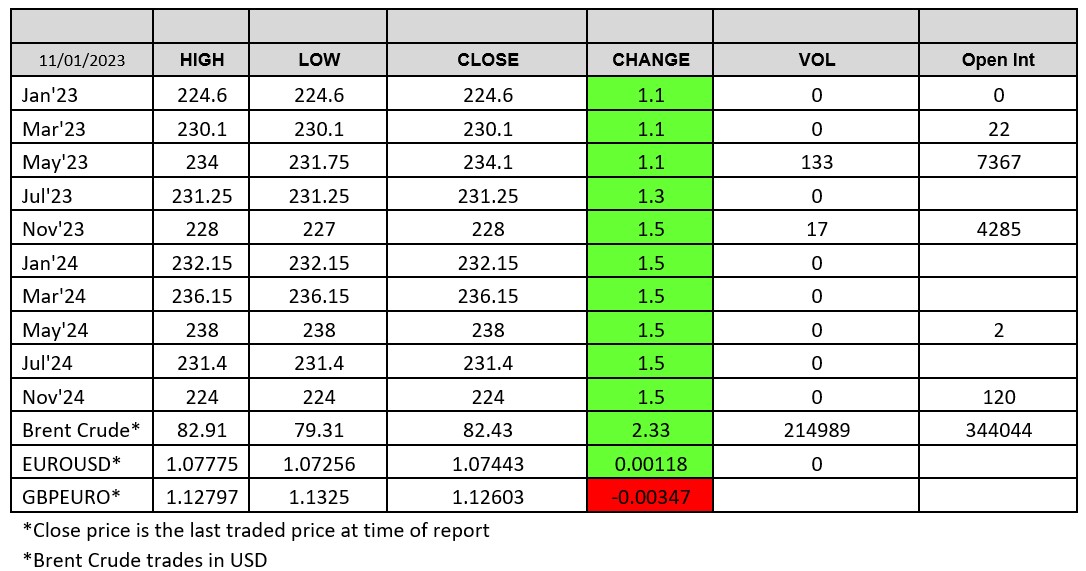1086x571 pixels.
Task: Select the VOL column header
Action: pos(817,60)
